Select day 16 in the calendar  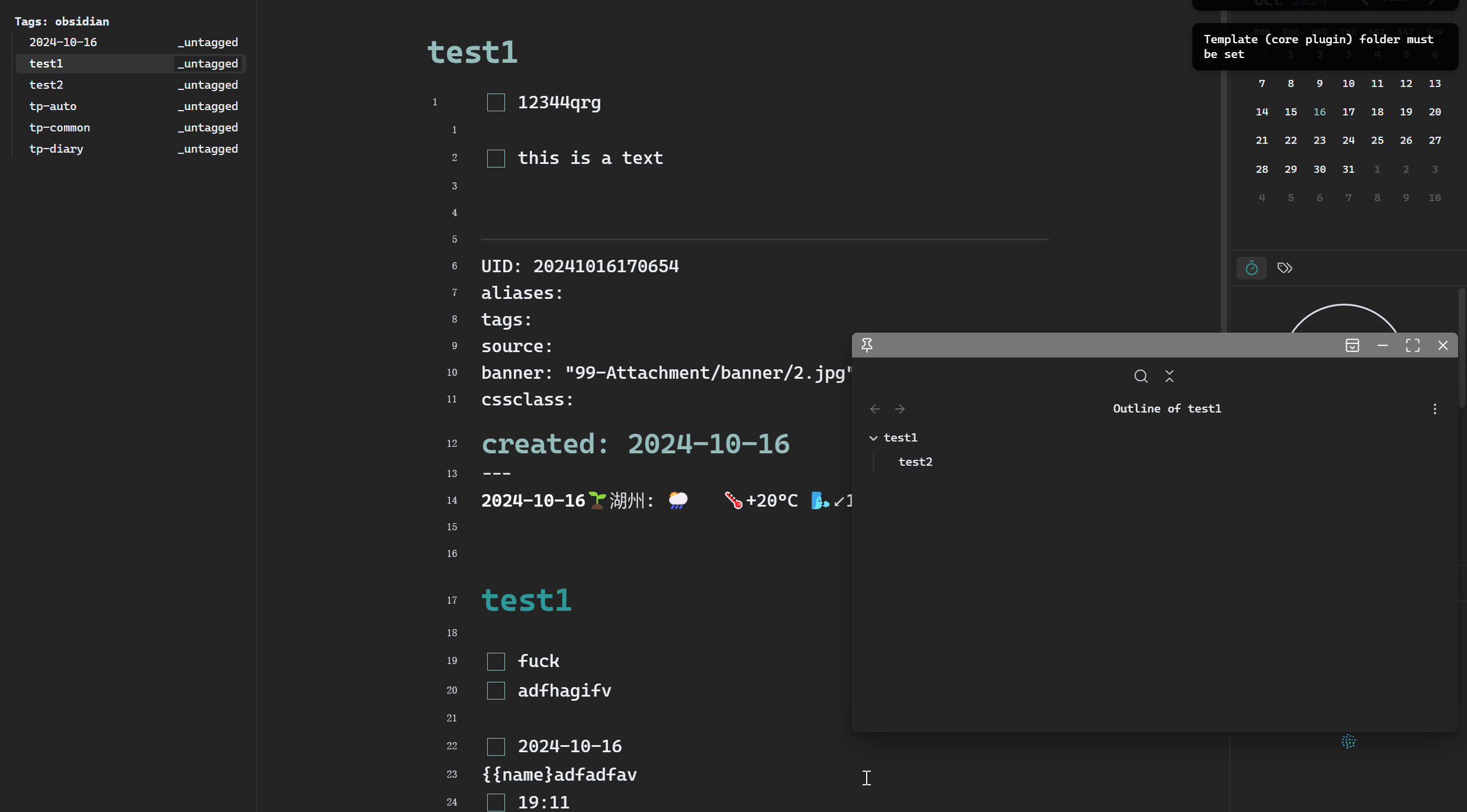(1320, 112)
